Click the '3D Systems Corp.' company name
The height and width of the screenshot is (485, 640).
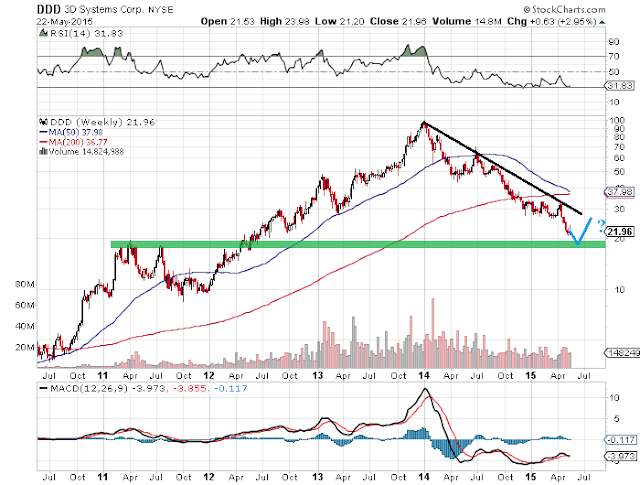coord(104,9)
